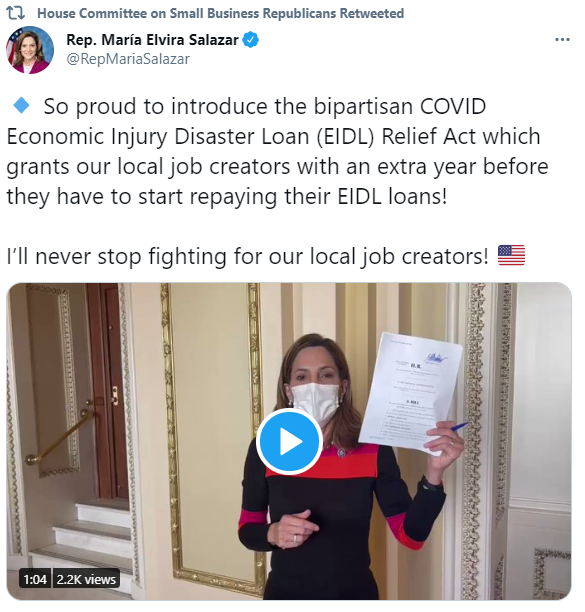
Task: Click the 1:04 video duration badge
Action: pos(35,580)
